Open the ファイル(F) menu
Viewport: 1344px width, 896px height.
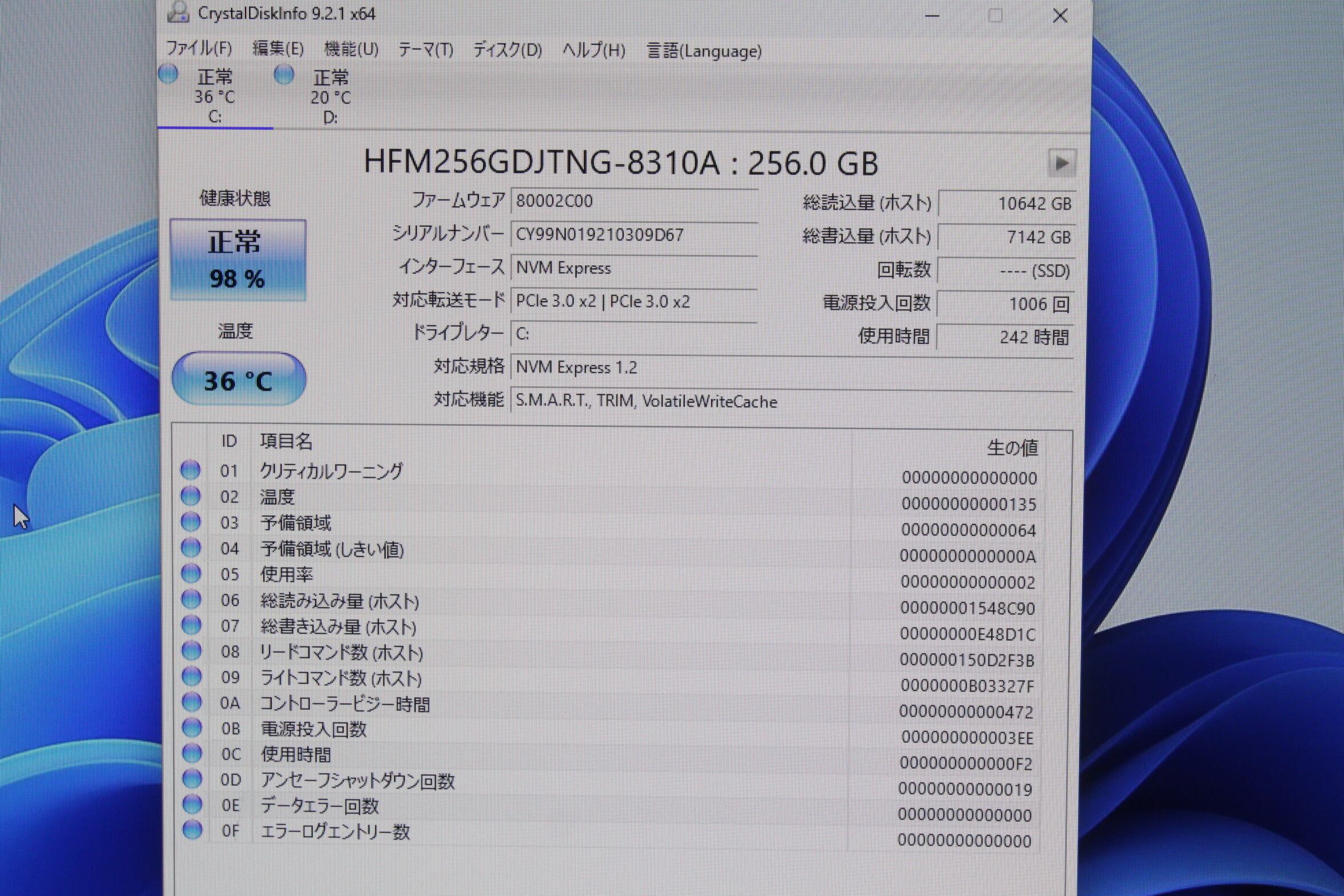tap(199, 49)
